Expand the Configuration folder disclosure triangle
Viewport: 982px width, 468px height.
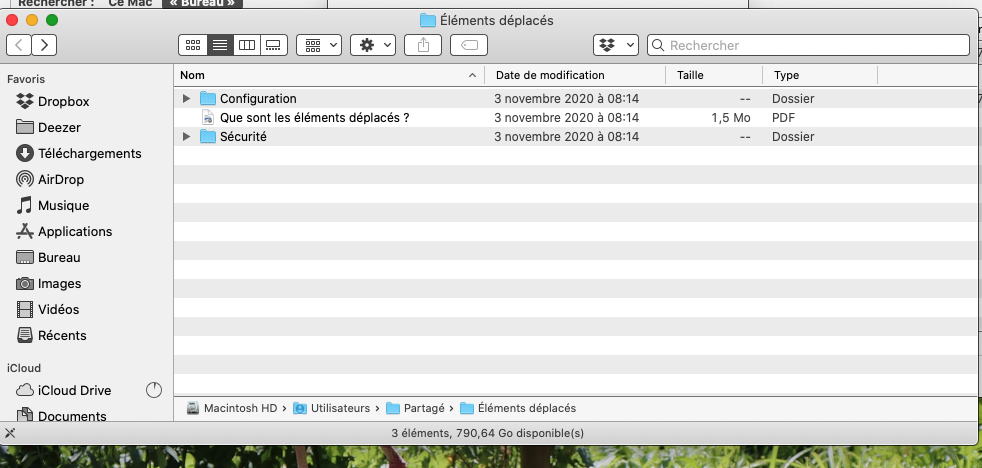186,98
